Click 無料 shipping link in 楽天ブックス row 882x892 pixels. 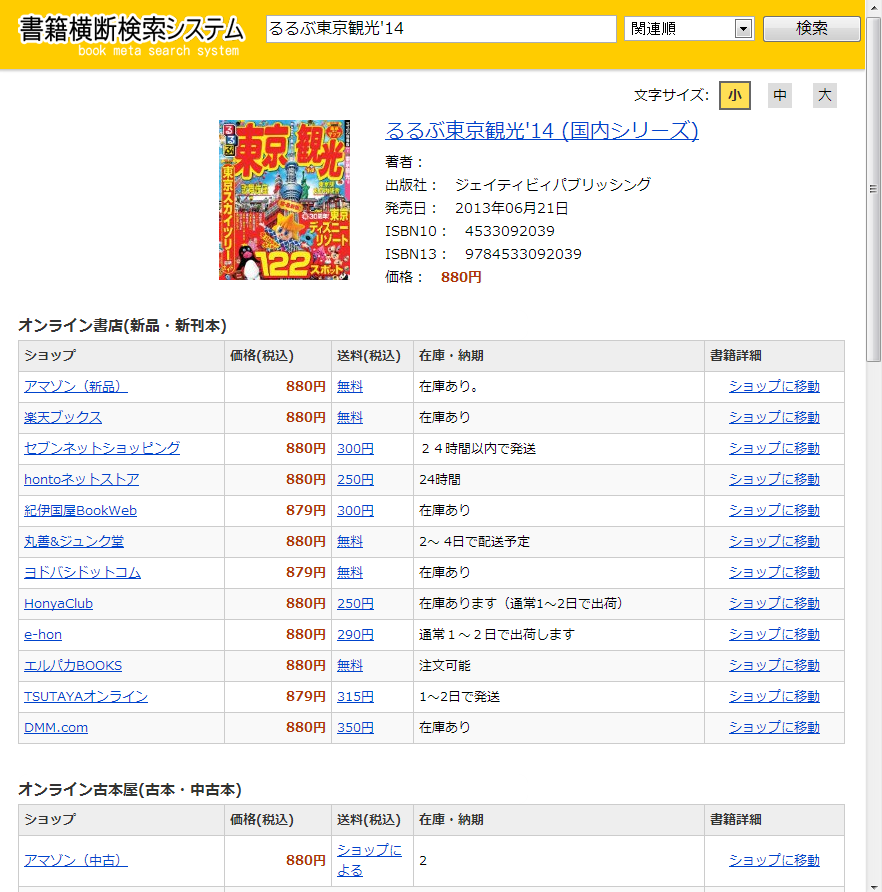coord(350,417)
